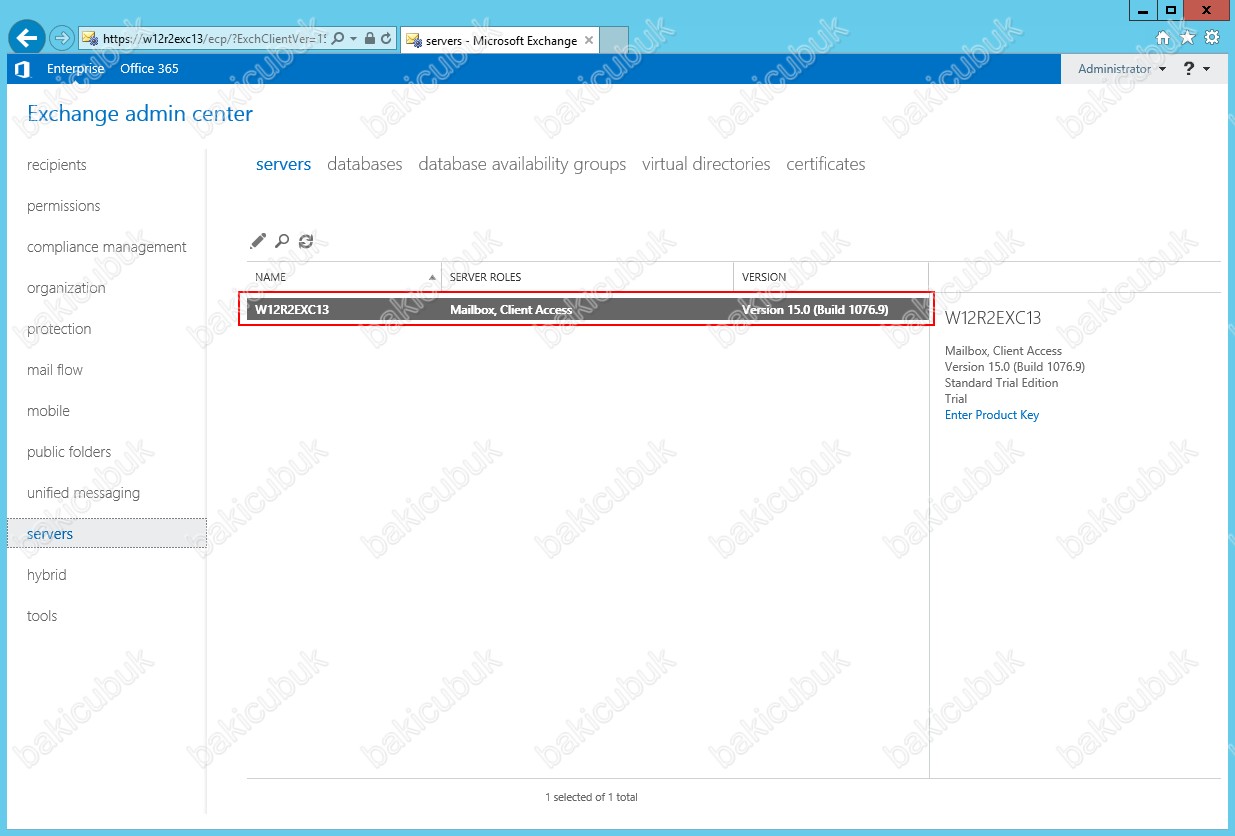Viewport: 1235px width, 836px height.
Task: Select the W12R2EXC13 server row name
Action: click(292, 310)
